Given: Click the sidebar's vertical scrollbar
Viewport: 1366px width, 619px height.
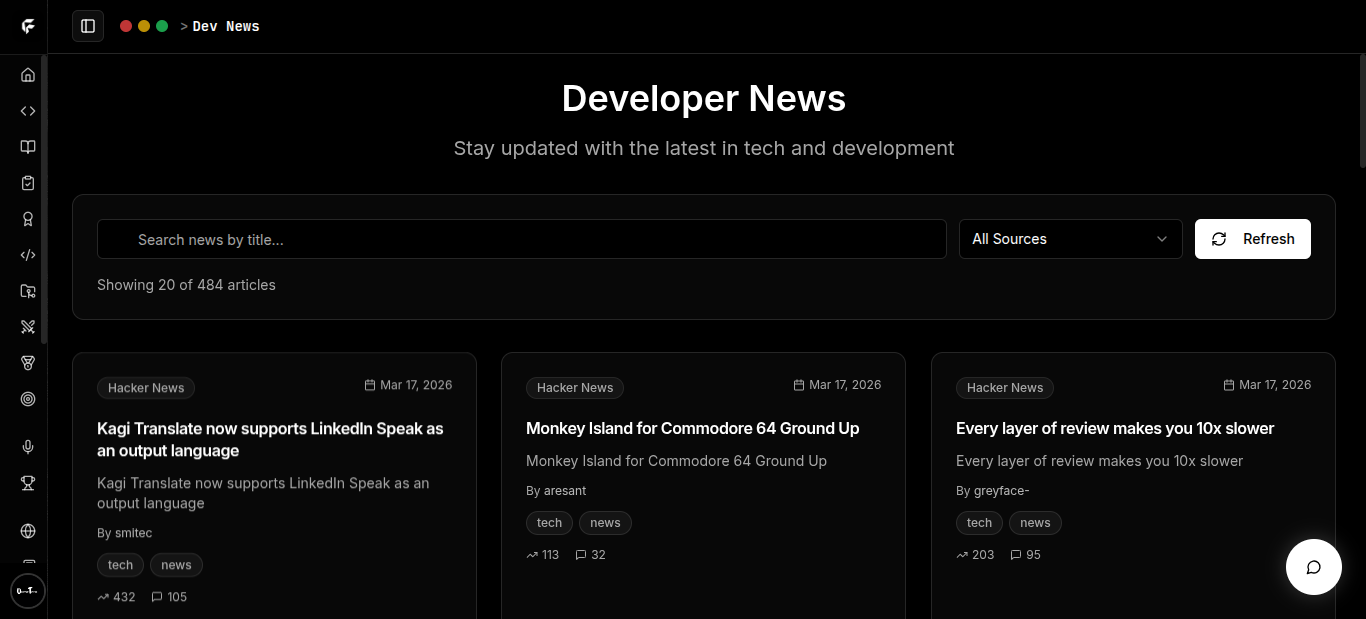Looking at the screenshot, I should (x=44, y=200).
